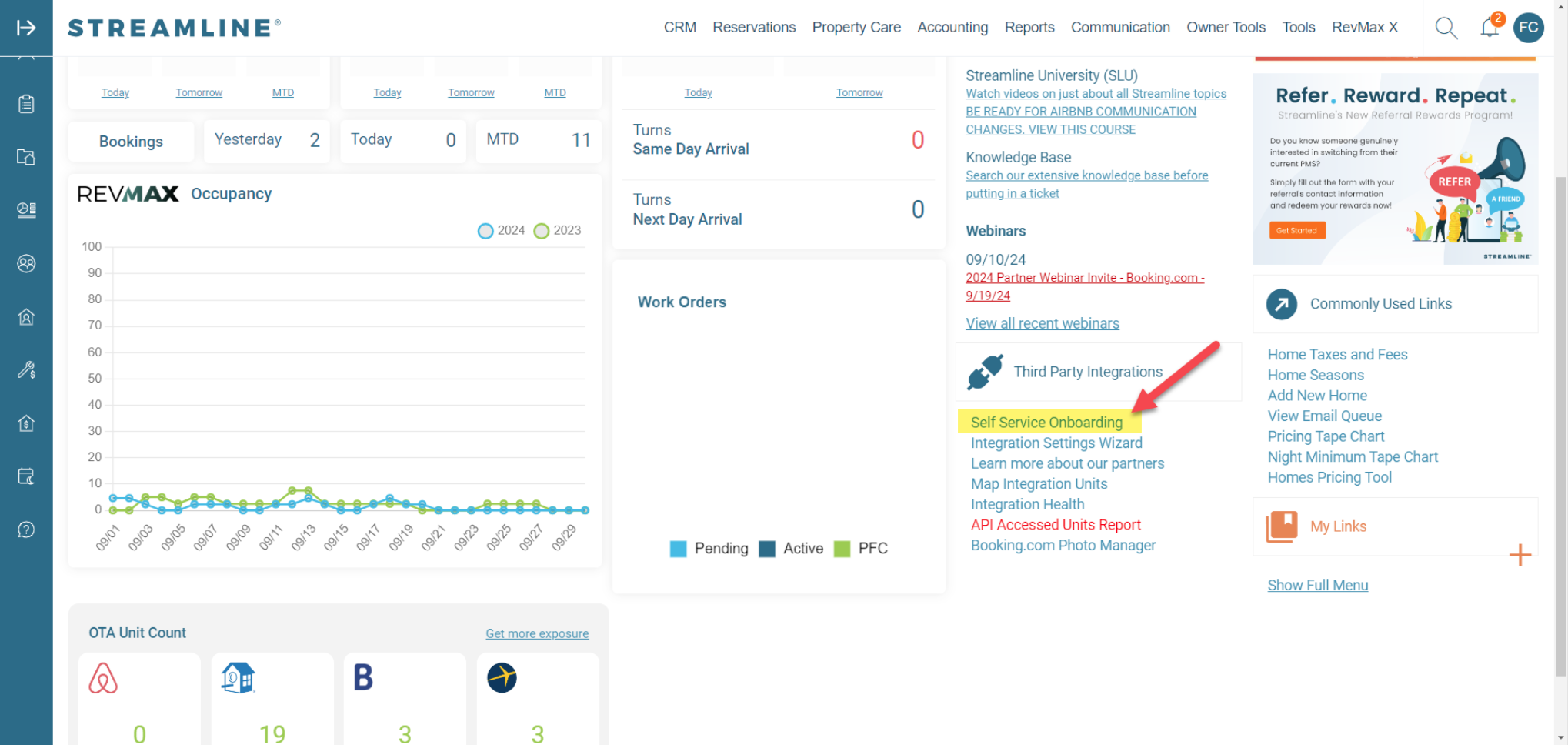Image resolution: width=1568 pixels, height=745 pixels.
Task: Click Self Service Onboarding link
Action: pos(1046,423)
